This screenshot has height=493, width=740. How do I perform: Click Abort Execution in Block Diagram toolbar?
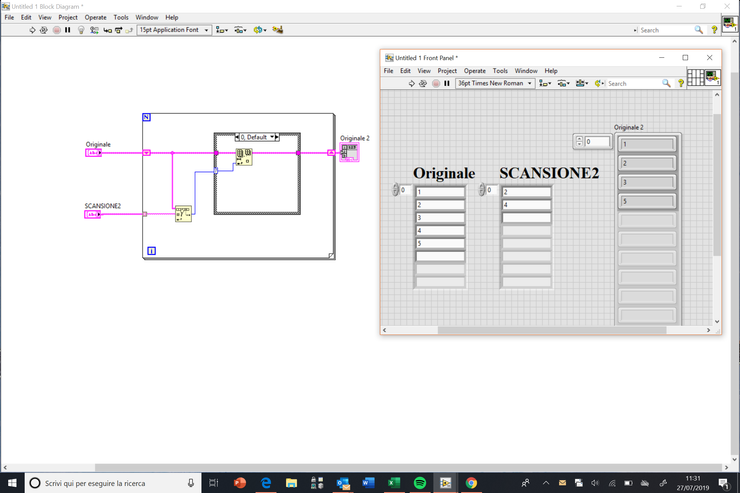pos(57,30)
